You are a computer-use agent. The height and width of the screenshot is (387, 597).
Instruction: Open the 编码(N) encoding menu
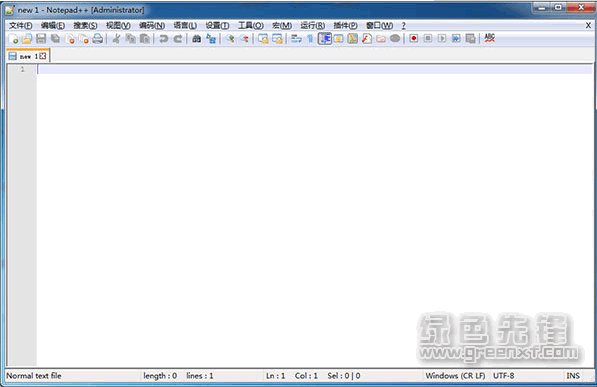coord(152,26)
